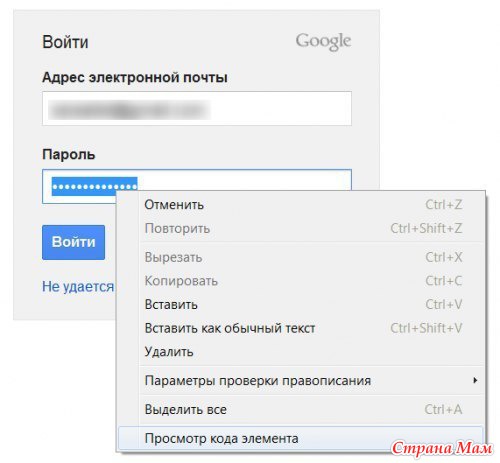This screenshot has height=463, width=500.
Task: Click the Войти heading text
Action: pos(65,42)
